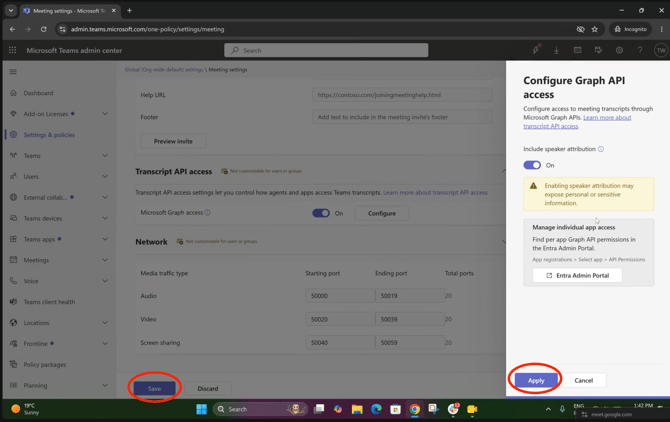Open the TW account avatar
Screen dimensions: 670x422
pos(661,50)
